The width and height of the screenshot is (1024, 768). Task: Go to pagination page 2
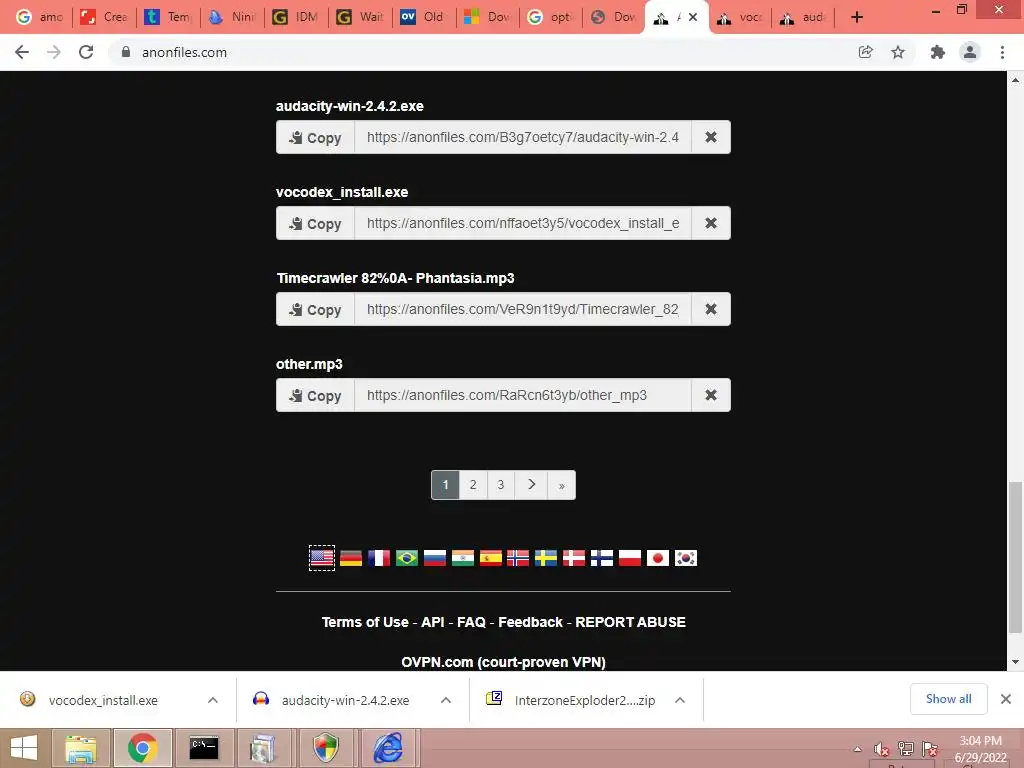[473, 485]
